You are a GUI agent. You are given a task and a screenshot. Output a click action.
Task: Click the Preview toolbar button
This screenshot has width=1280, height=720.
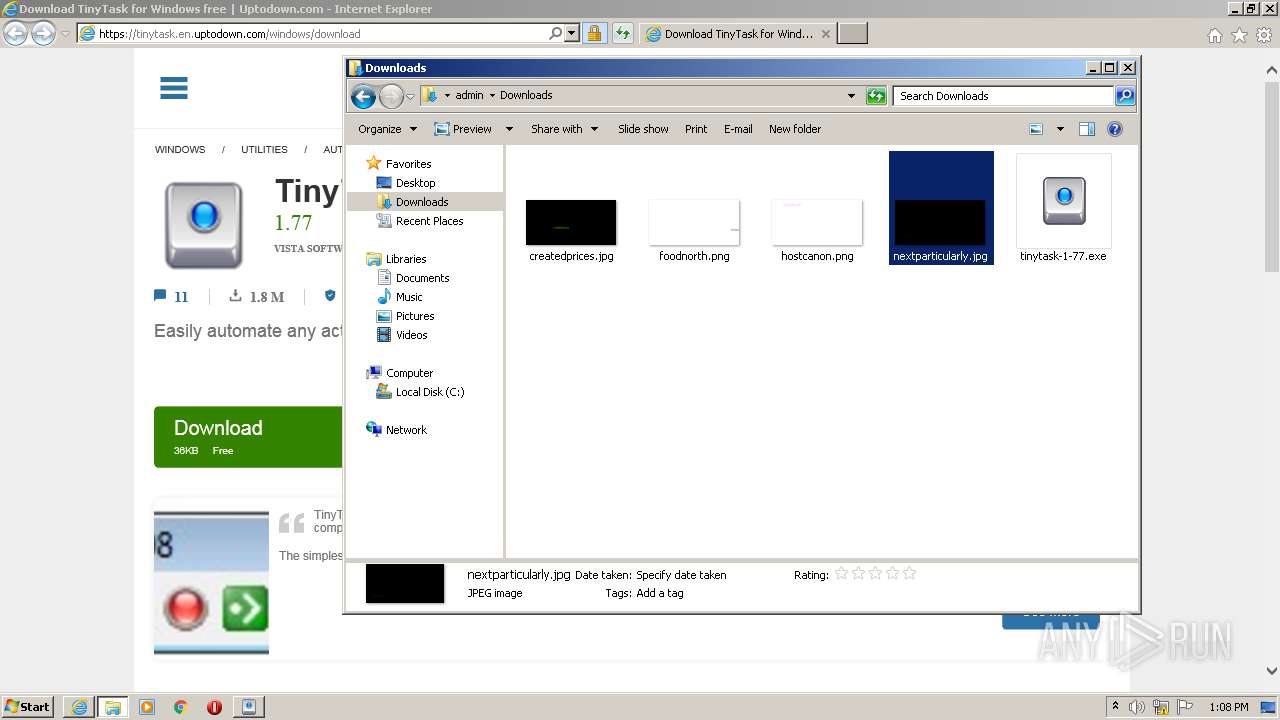(463, 129)
